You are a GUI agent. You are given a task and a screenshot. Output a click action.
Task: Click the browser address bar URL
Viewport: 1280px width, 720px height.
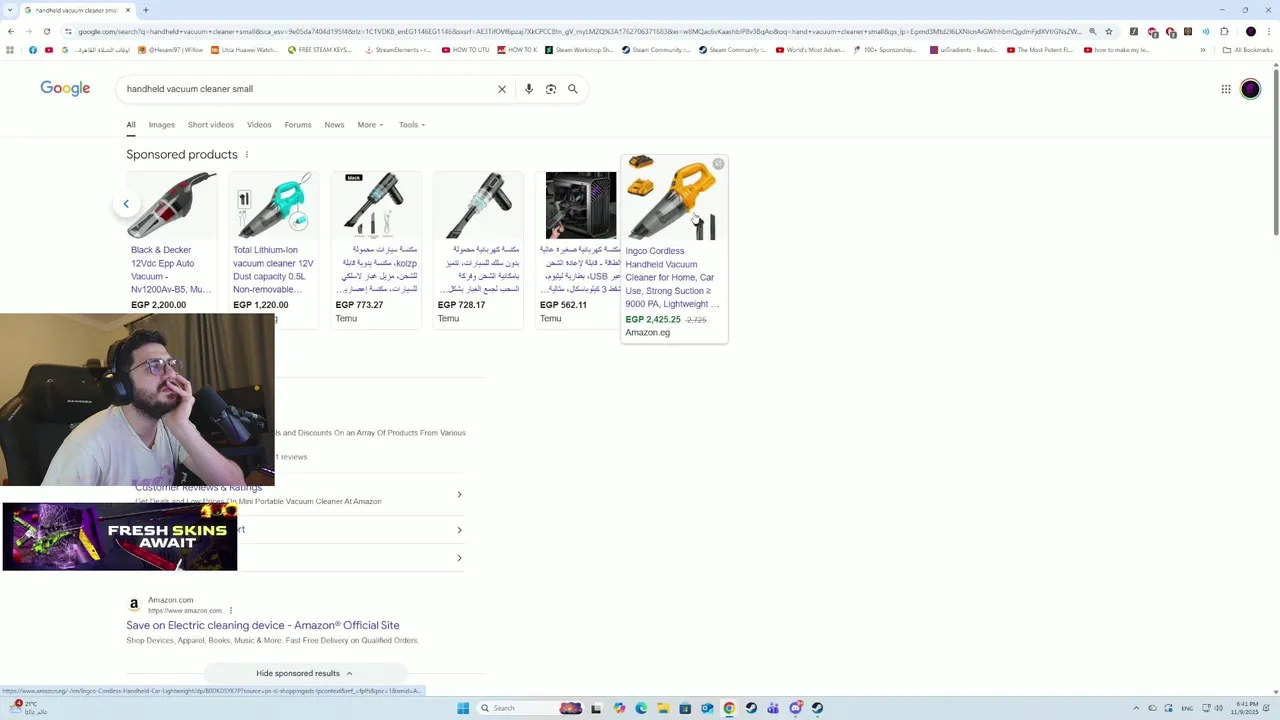[x=580, y=31]
